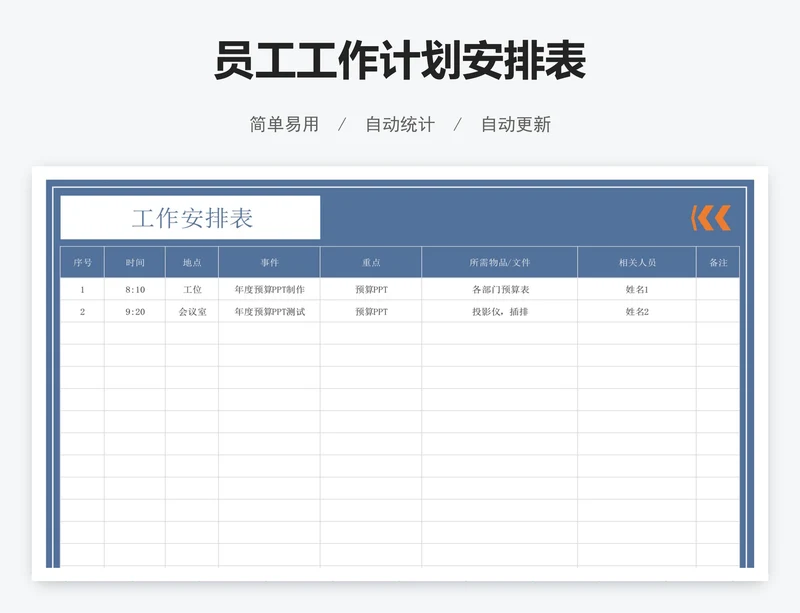Click the 自动统计 subtitle text
This screenshot has width=800, height=613.
pyautogui.click(x=400, y=124)
